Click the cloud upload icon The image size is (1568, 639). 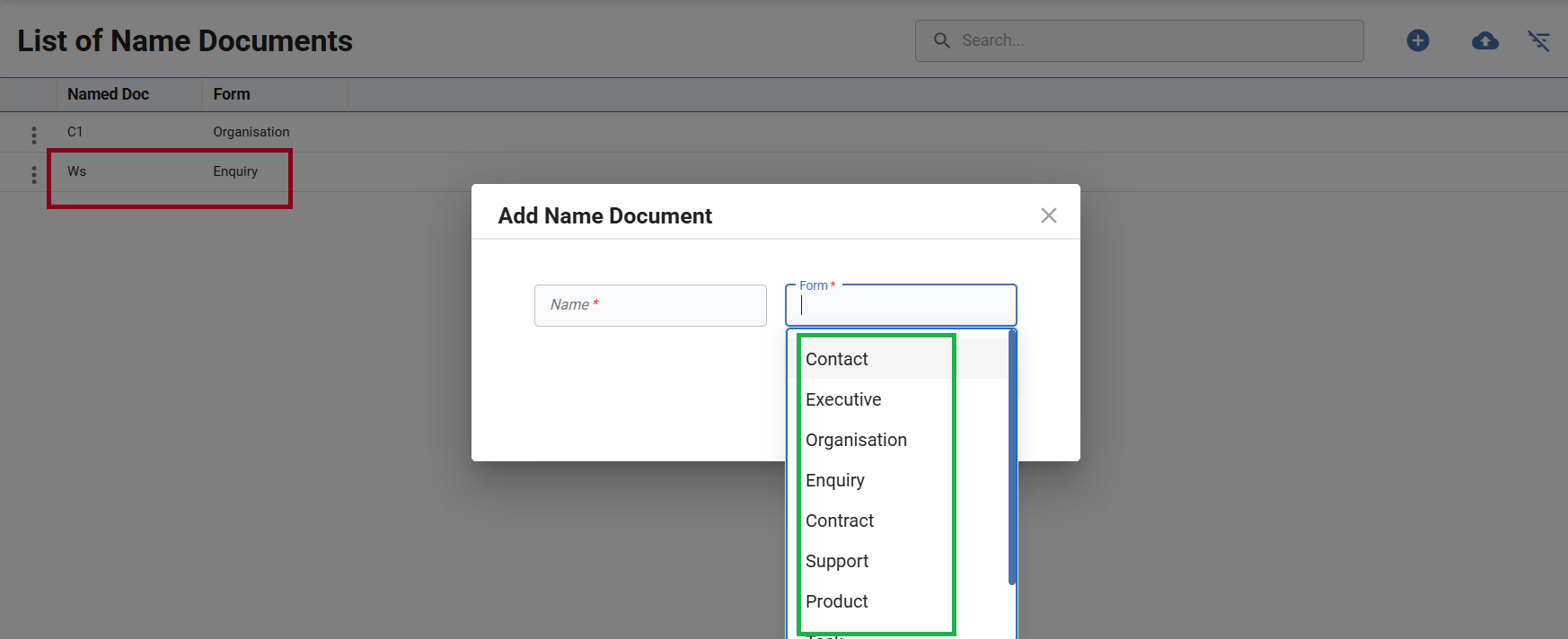[x=1485, y=40]
